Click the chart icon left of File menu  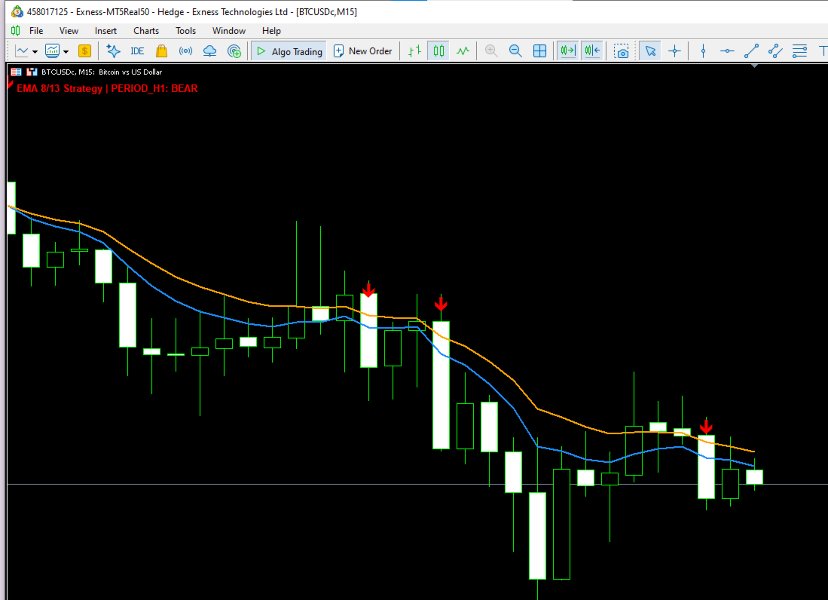coord(16,31)
